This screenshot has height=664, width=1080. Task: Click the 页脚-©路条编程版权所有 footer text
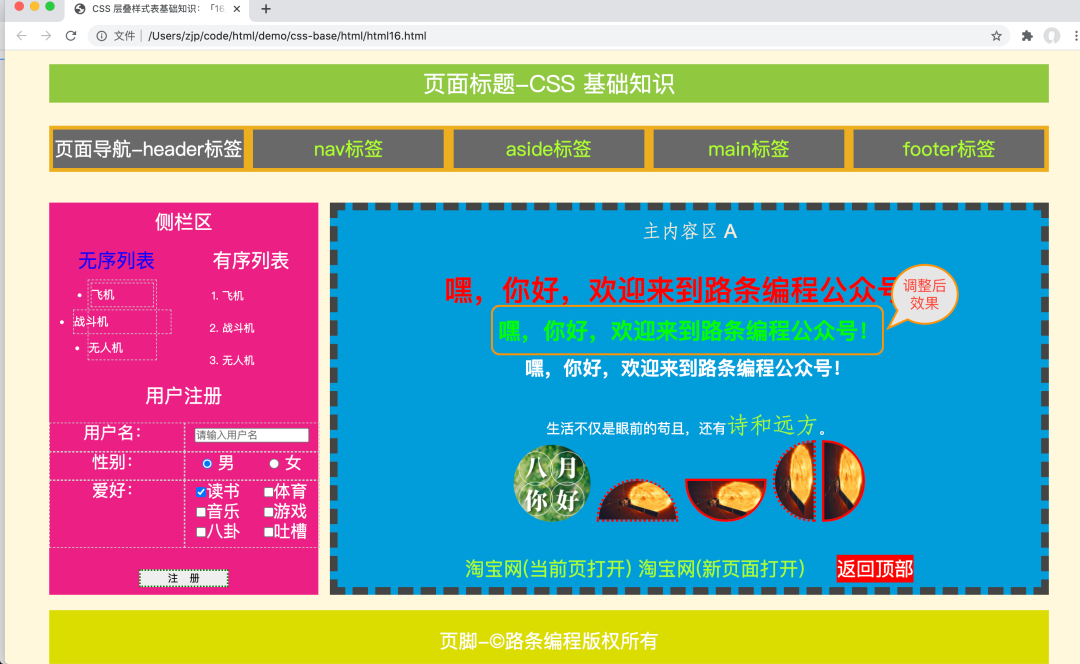coord(549,641)
